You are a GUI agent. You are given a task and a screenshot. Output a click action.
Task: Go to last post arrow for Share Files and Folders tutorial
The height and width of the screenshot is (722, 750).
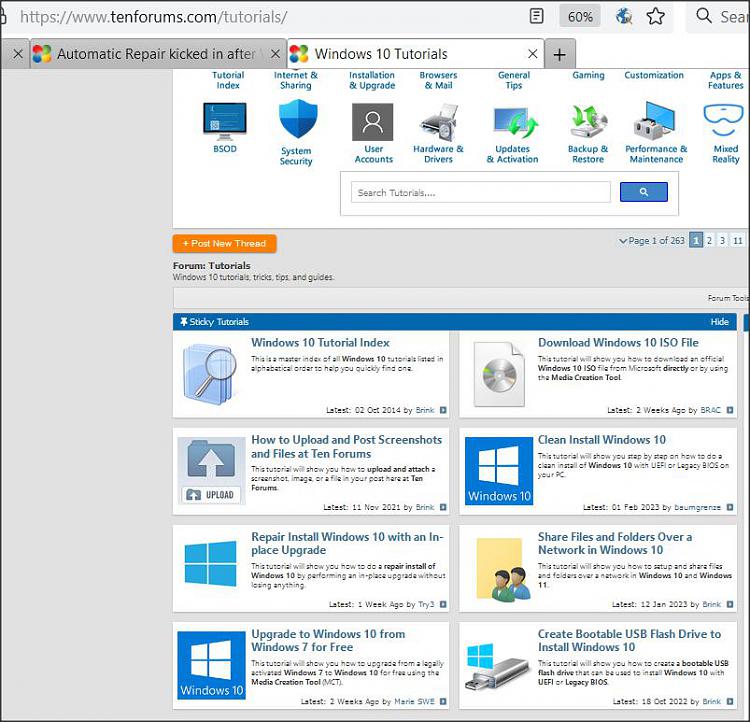coord(730,604)
